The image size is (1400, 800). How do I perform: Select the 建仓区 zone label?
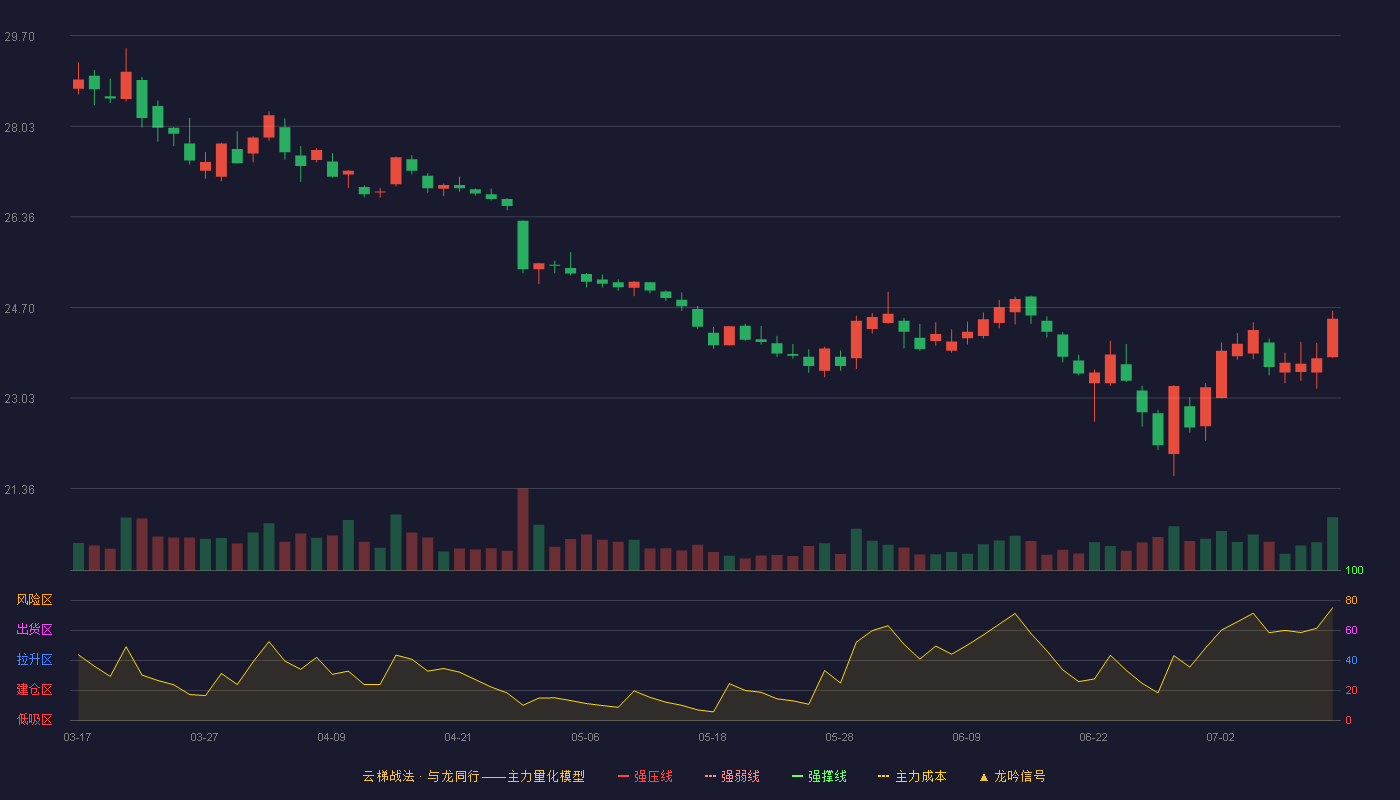34,690
